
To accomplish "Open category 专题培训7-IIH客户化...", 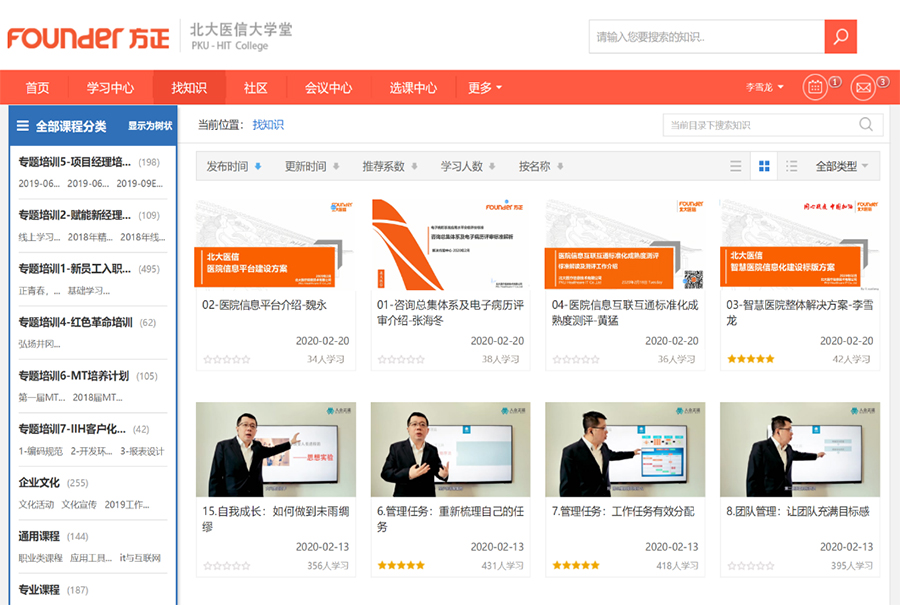I will (72, 429).
